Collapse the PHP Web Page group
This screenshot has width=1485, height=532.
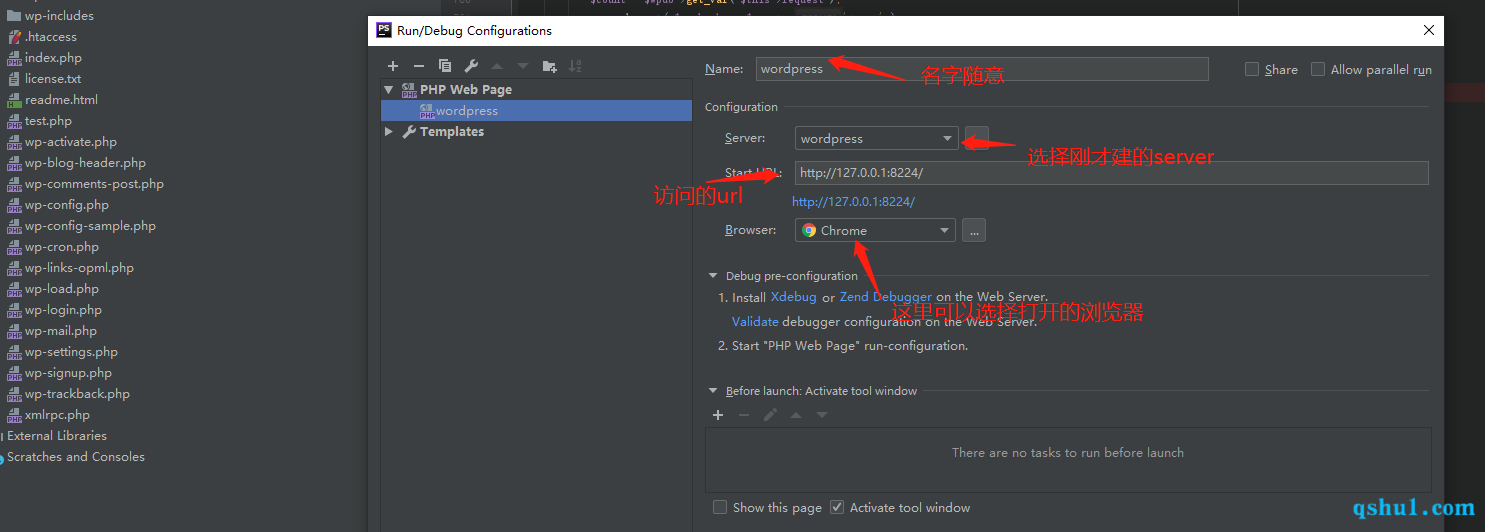389,90
